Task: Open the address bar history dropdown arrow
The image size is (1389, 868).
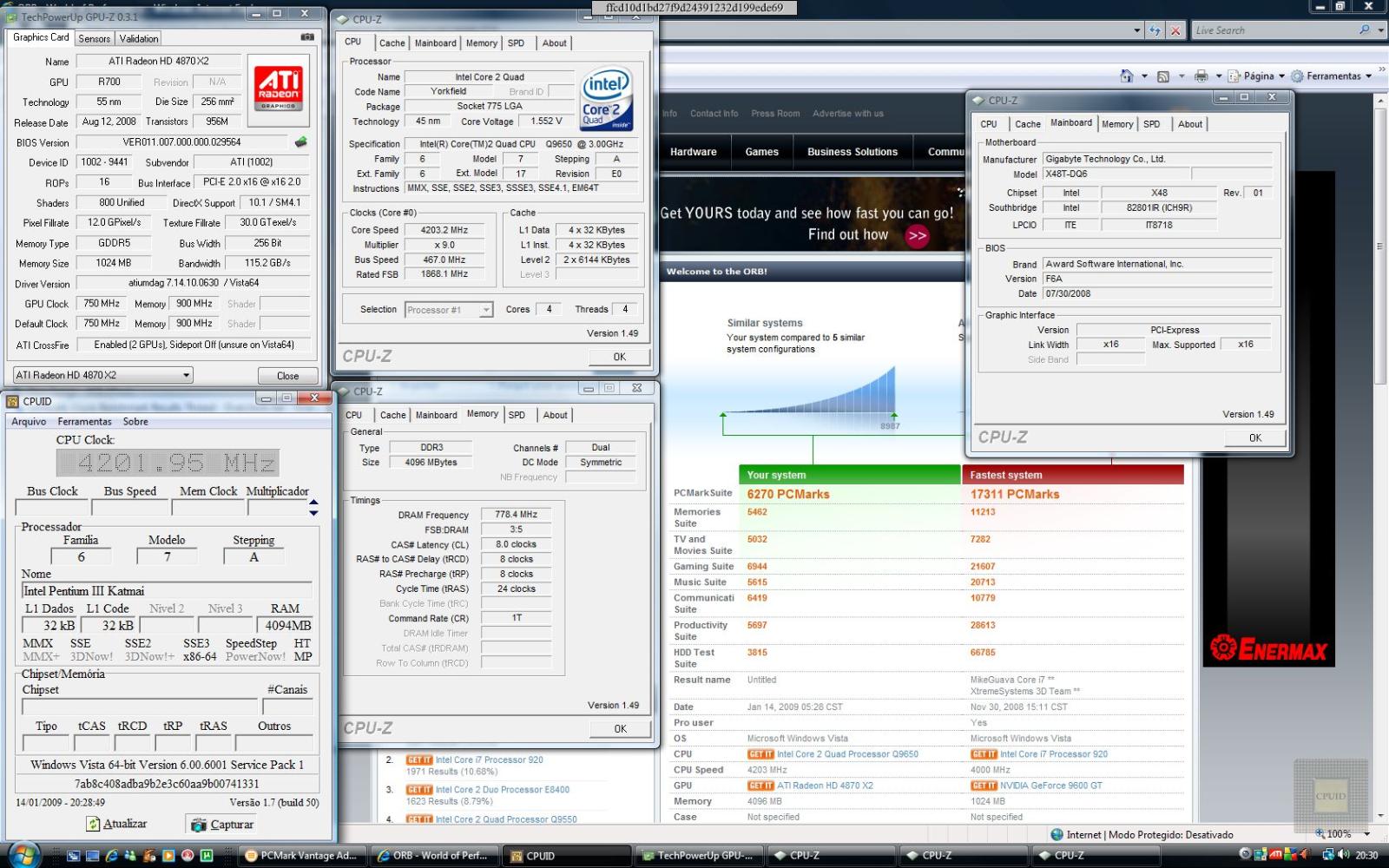Action: 1137,30
